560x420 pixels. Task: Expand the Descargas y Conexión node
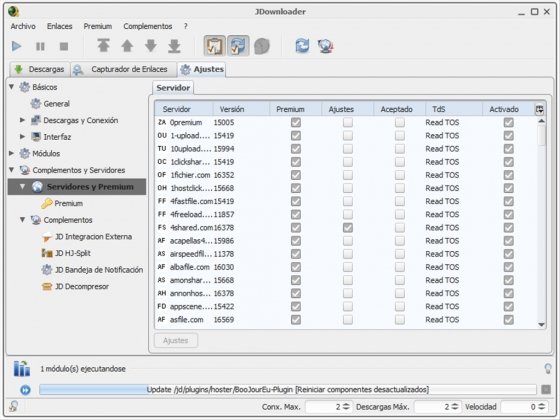22,120
